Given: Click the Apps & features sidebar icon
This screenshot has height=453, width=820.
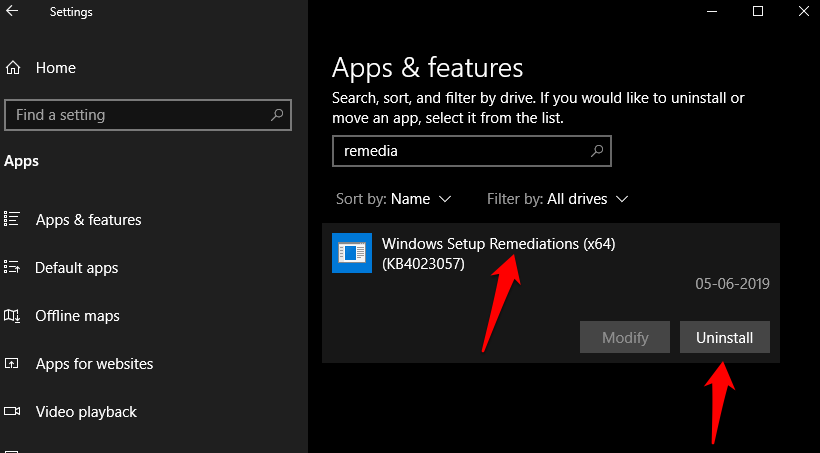Looking at the screenshot, I should pyautogui.click(x=13, y=219).
